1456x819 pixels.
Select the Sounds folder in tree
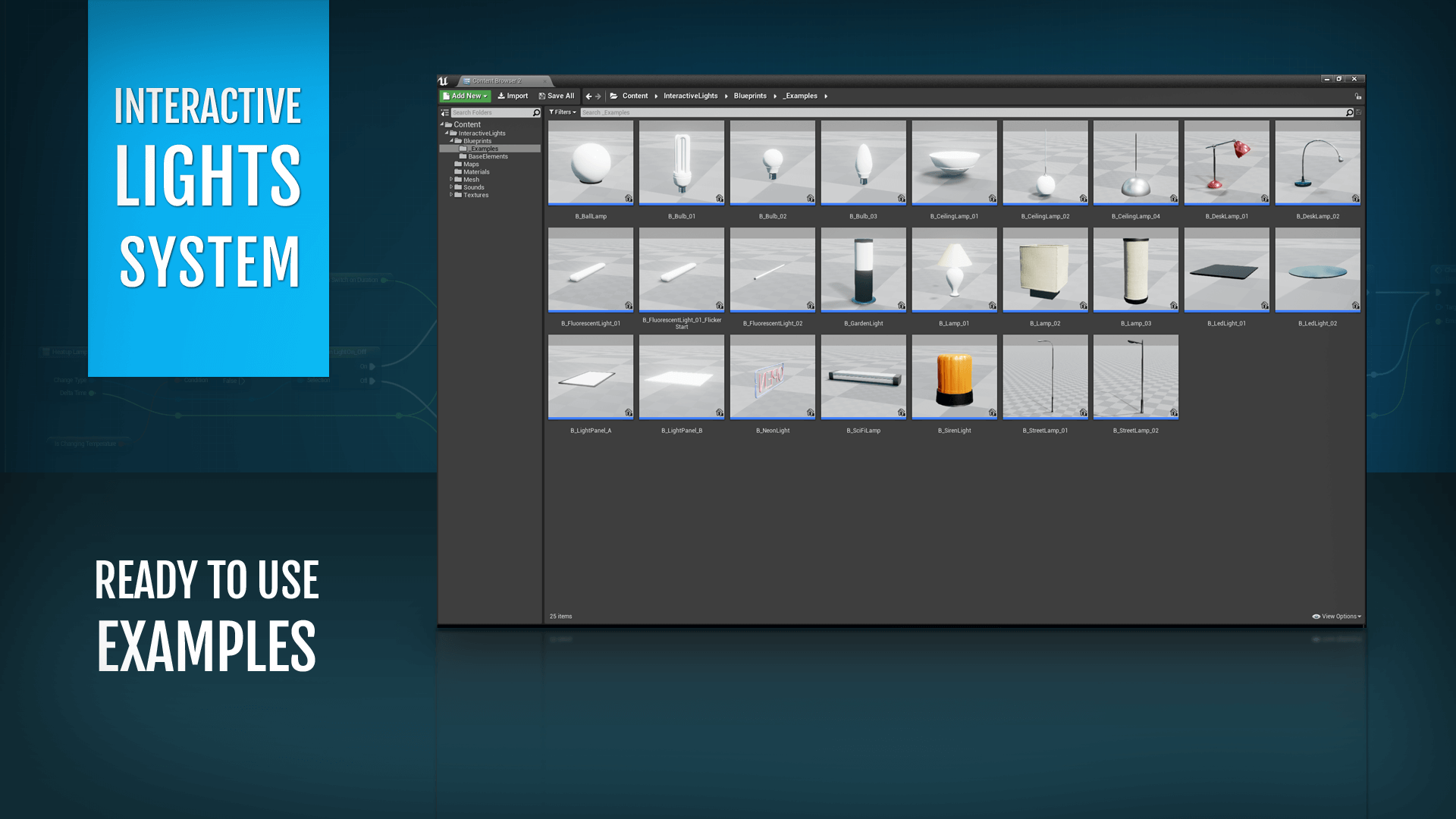(x=469, y=187)
